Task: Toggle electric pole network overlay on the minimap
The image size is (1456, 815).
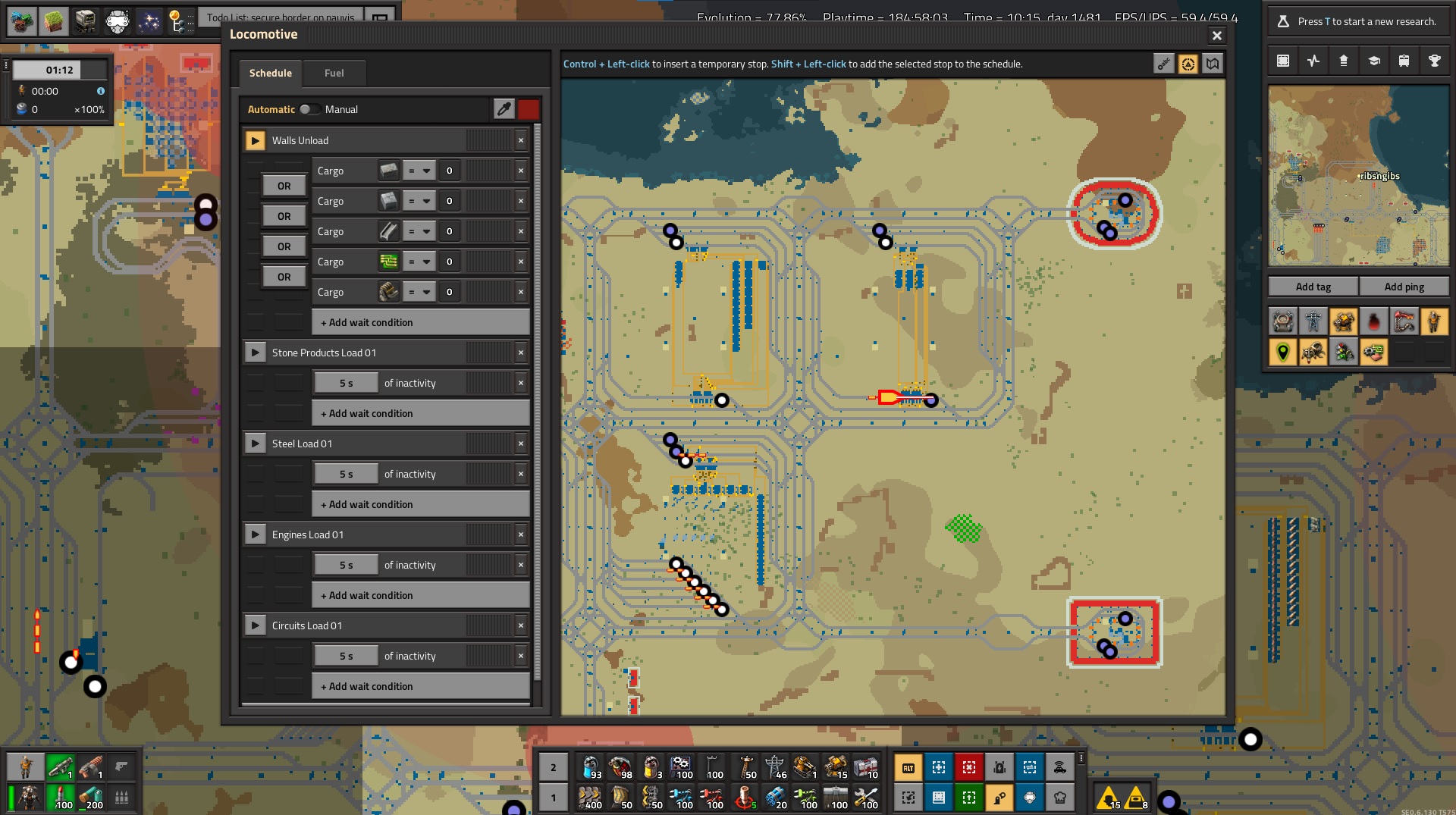Action: click(x=1313, y=322)
